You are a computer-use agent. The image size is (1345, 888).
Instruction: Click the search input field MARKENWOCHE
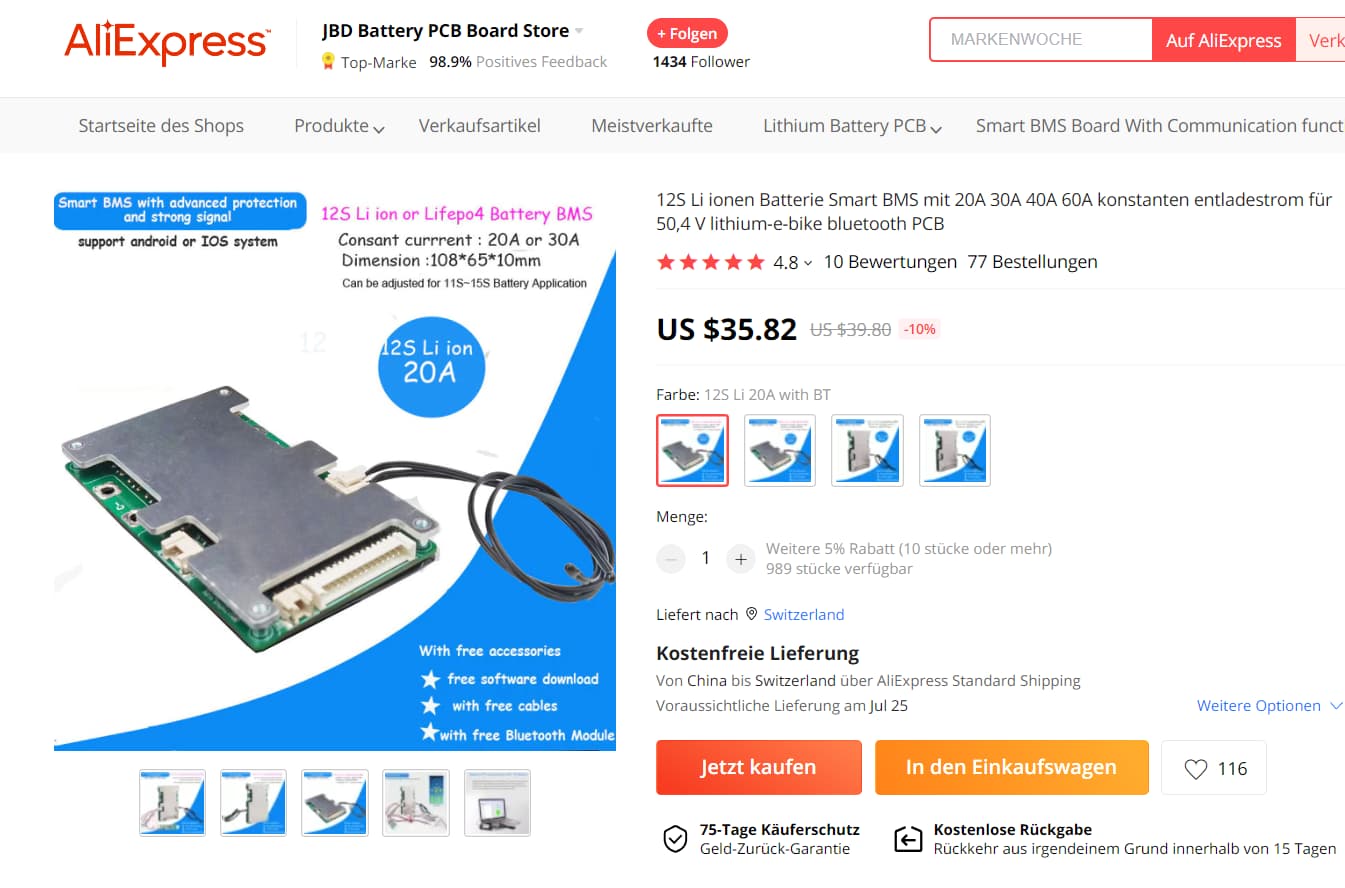1041,40
